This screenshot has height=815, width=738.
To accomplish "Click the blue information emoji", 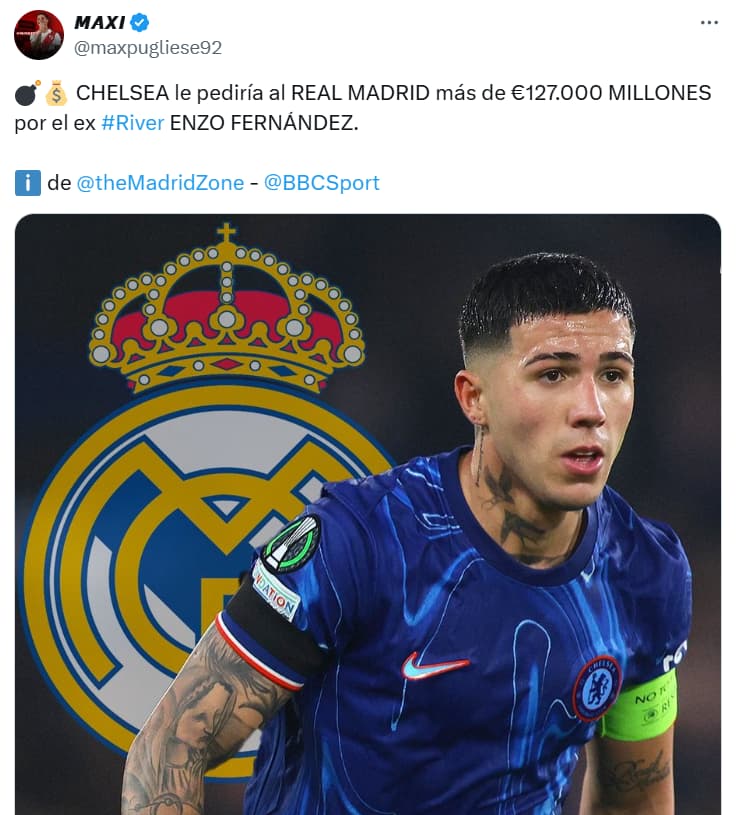I will [x=28, y=183].
